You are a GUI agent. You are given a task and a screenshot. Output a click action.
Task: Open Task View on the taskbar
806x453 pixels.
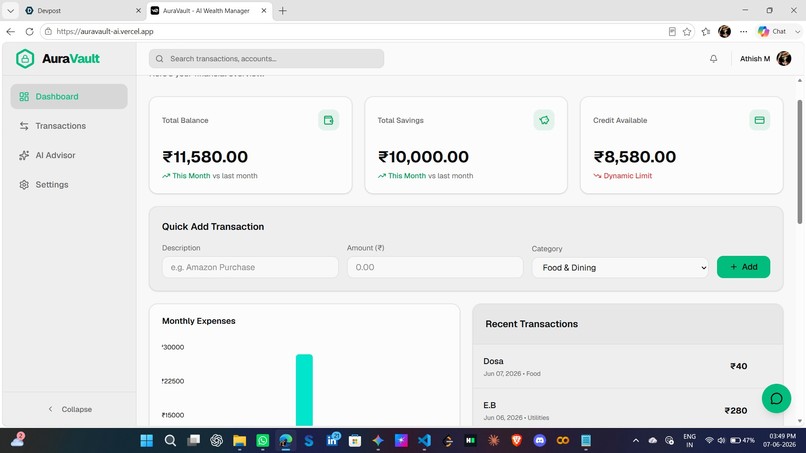[193, 440]
